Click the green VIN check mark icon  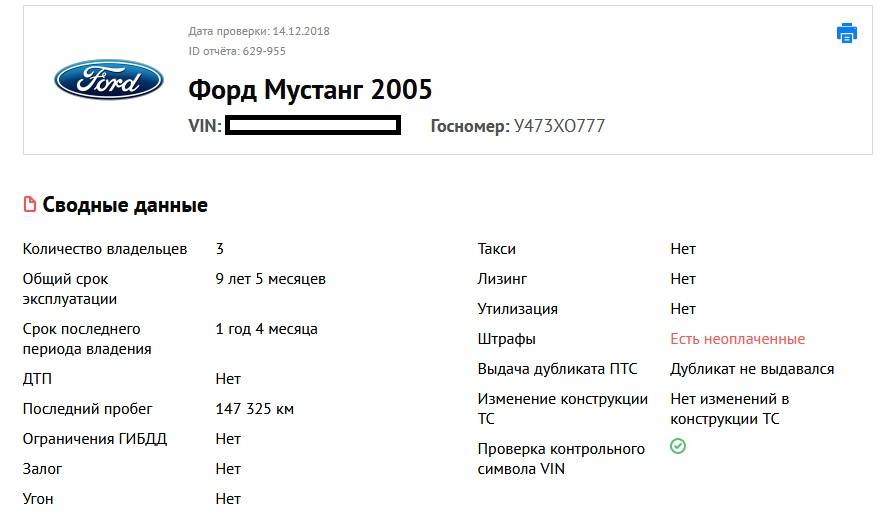(678, 446)
